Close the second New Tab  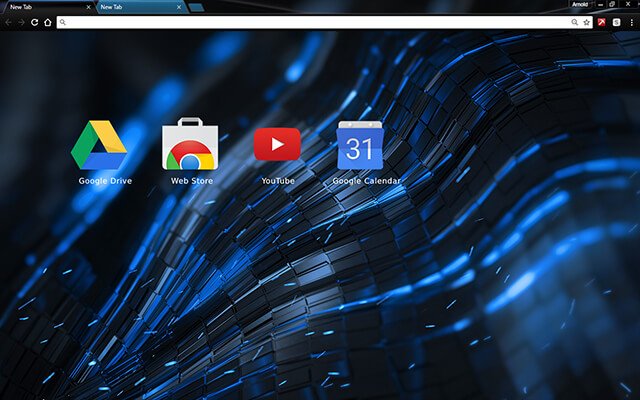click(179, 7)
